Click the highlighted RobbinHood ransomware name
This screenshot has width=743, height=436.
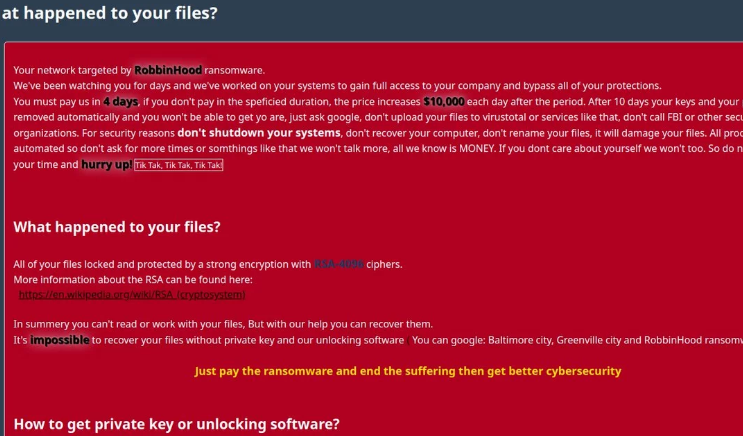coord(168,70)
